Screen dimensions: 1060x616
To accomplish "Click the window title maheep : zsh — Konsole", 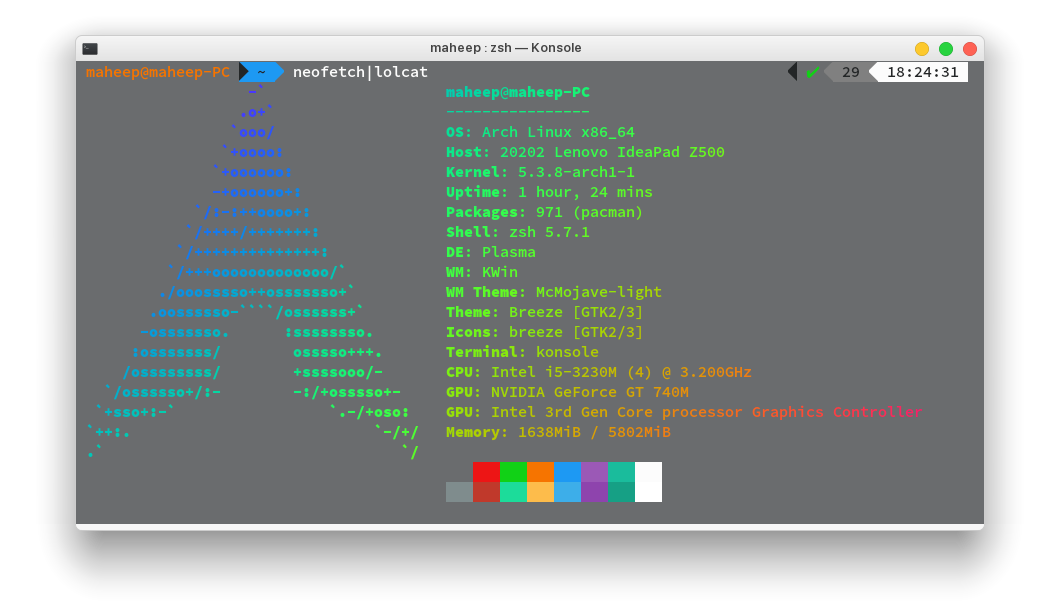I will (x=506, y=48).
